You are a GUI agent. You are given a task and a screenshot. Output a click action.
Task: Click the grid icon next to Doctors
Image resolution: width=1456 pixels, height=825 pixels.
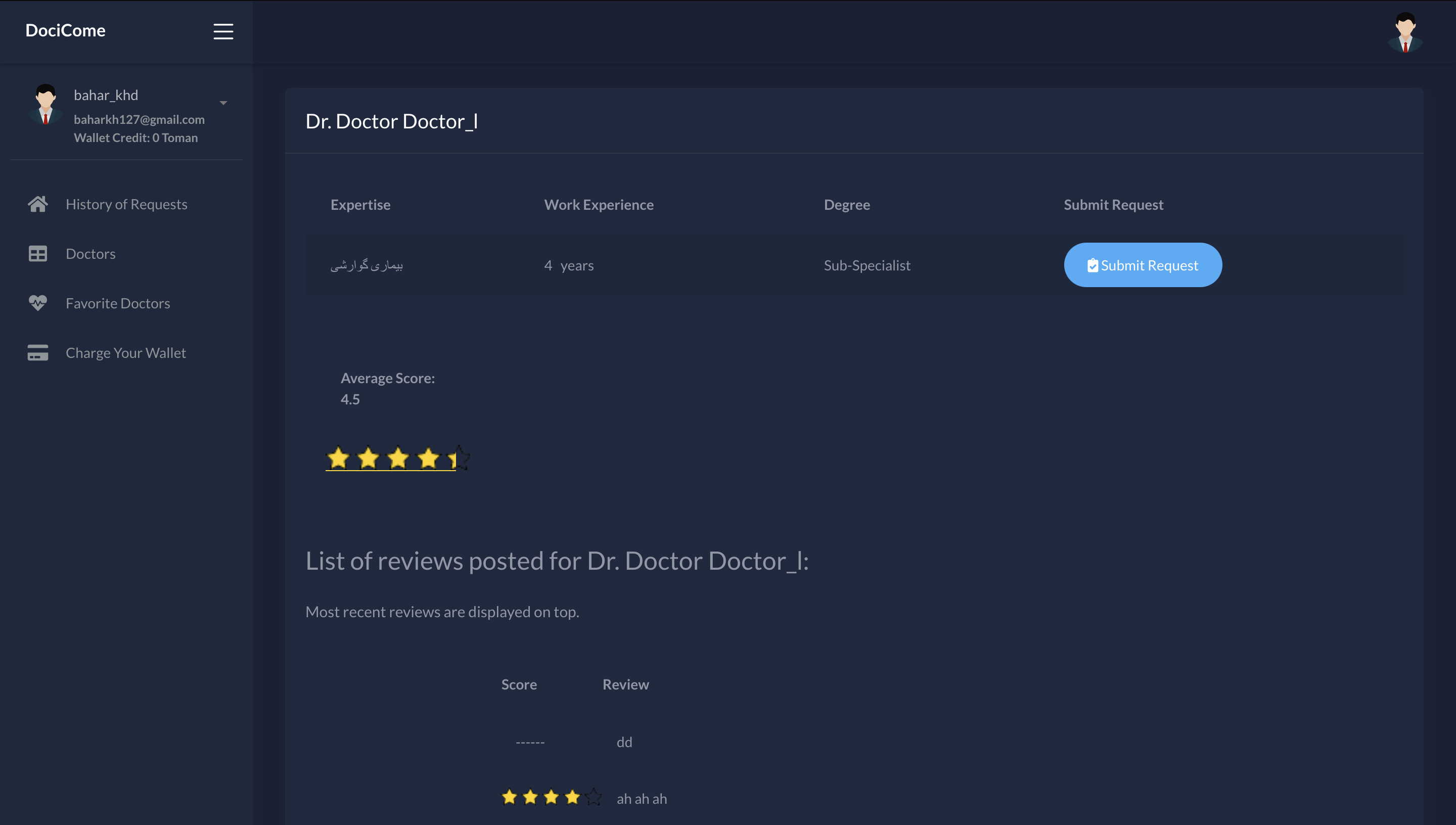38,254
